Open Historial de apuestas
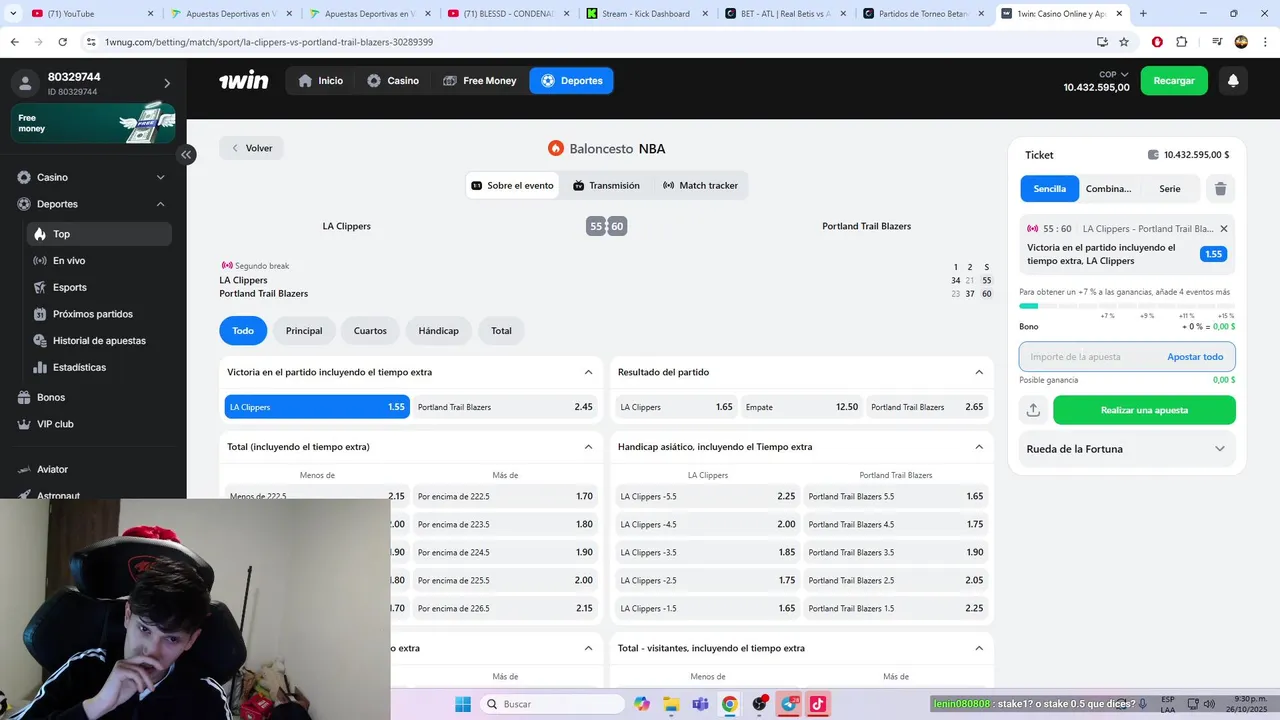Viewport: 1280px width, 720px height. [x=99, y=340]
